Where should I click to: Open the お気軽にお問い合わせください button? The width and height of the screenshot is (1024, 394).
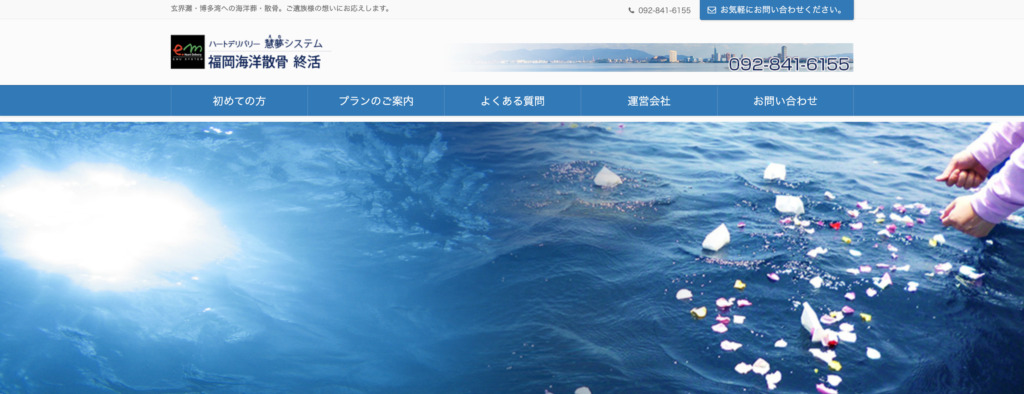click(776, 10)
